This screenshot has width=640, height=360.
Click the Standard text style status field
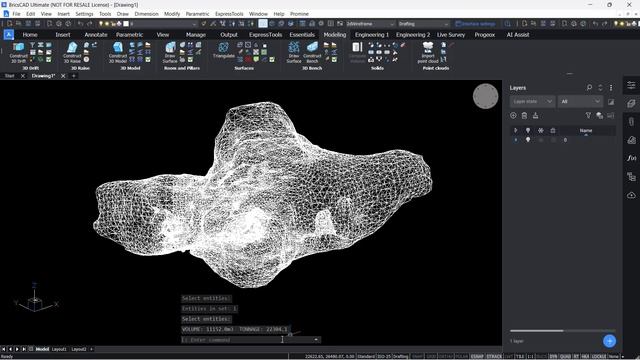pyautogui.click(x=367, y=356)
